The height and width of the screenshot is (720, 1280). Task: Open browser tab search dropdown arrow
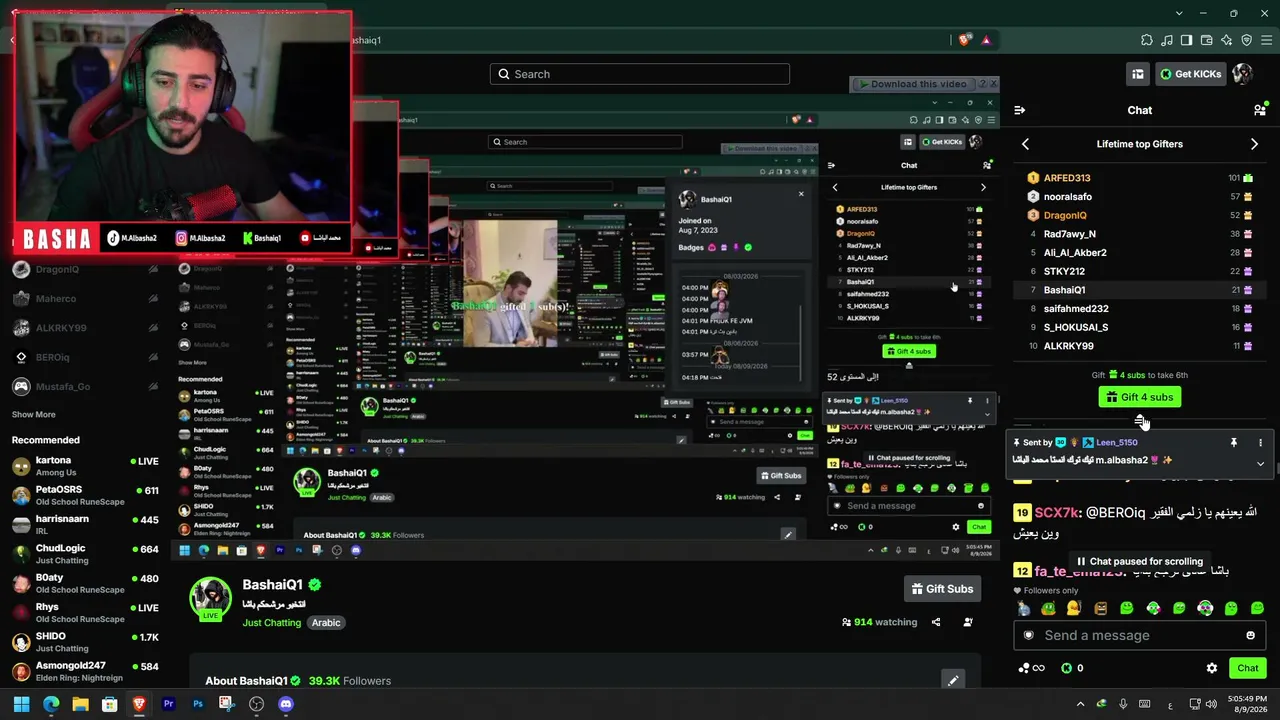pos(1180,13)
